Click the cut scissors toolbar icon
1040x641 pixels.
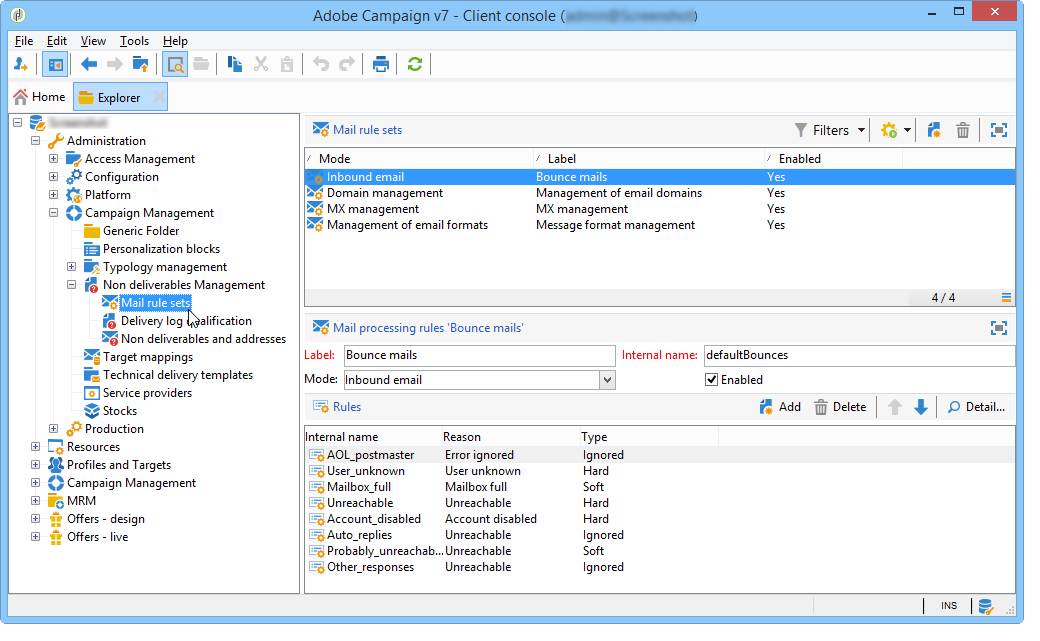(x=261, y=64)
